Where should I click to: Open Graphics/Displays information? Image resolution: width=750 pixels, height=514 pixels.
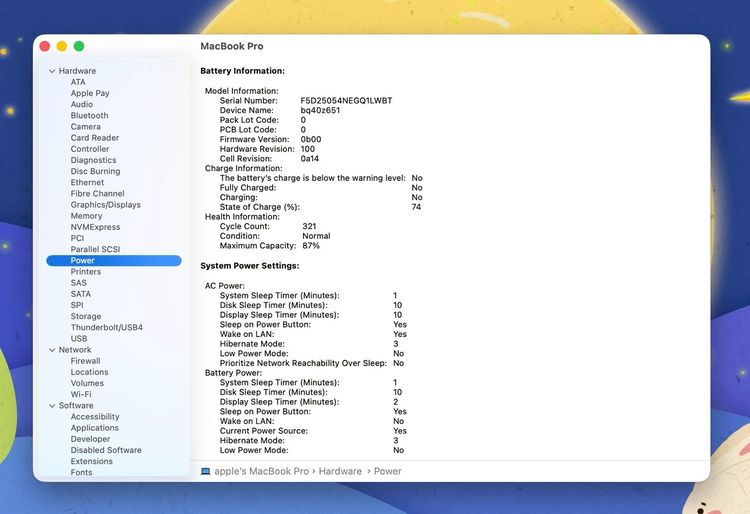106,205
